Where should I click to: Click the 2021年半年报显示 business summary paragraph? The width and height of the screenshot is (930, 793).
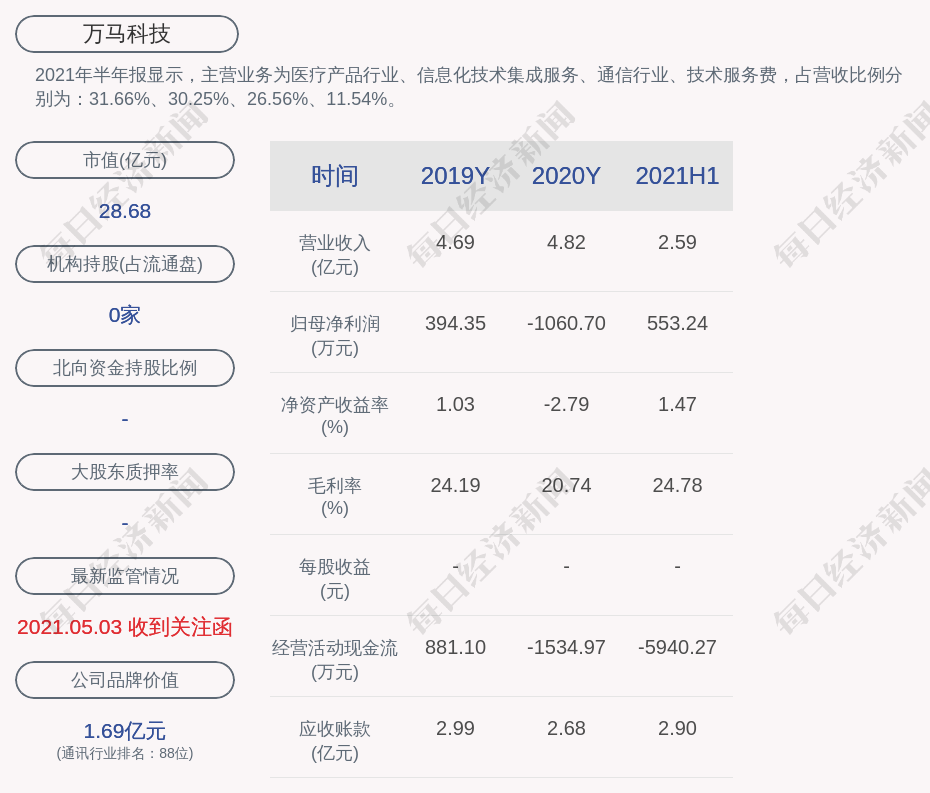pyautogui.click(x=469, y=87)
